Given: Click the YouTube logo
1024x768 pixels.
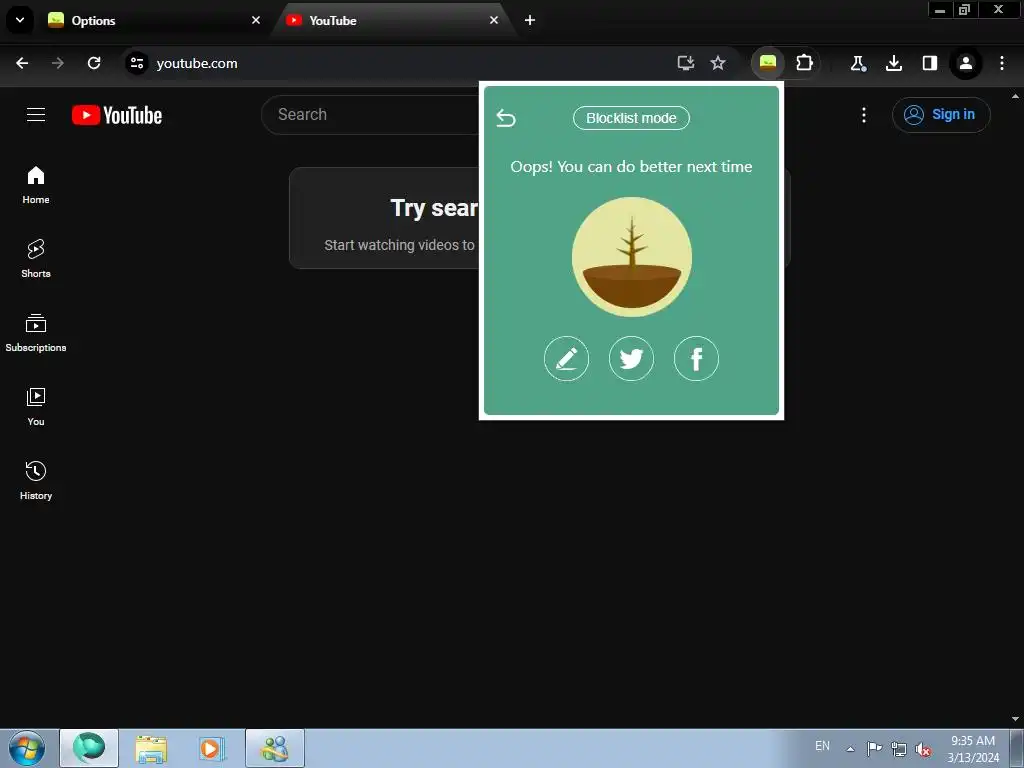Looking at the screenshot, I should 117,115.
